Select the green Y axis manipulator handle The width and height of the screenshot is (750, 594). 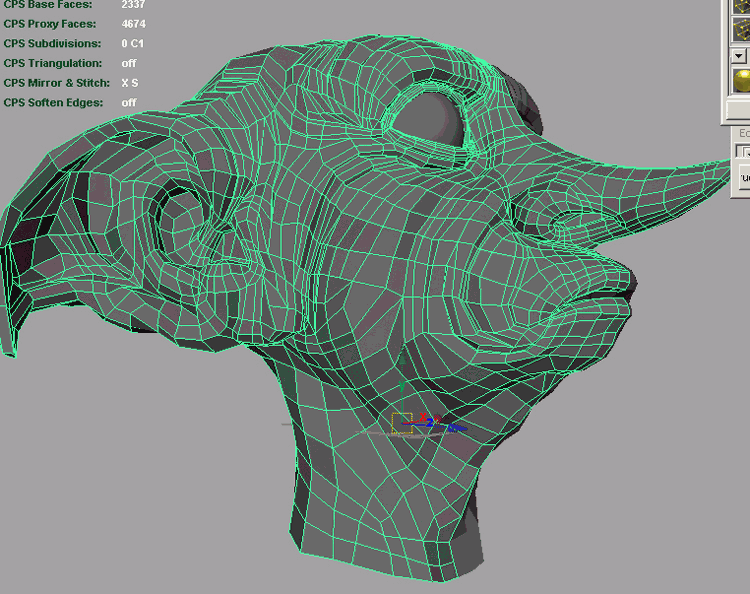click(x=402, y=385)
